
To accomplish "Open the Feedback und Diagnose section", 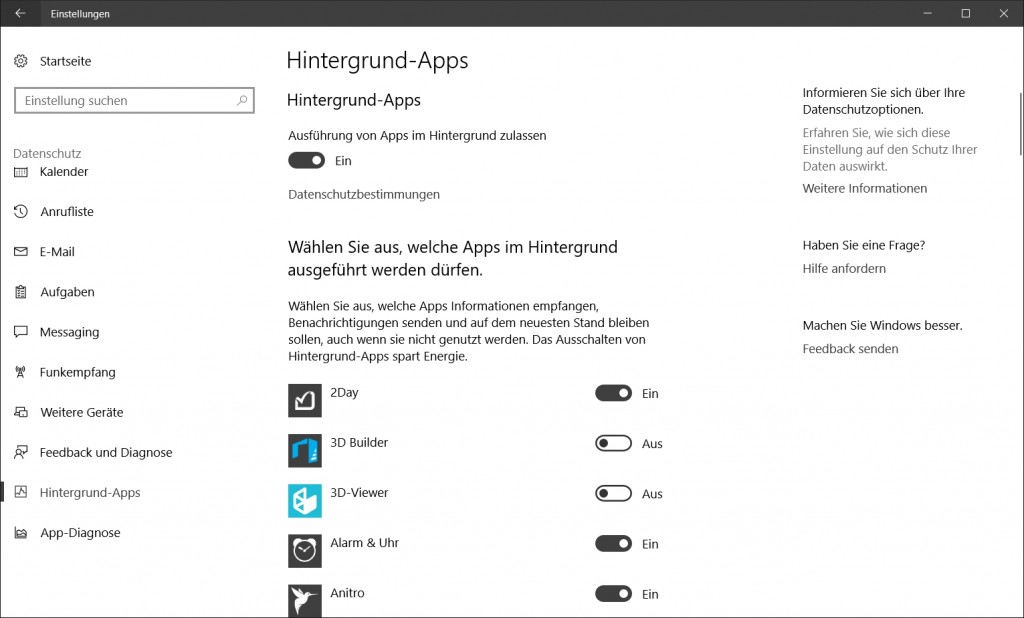I will click(x=105, y=453).
